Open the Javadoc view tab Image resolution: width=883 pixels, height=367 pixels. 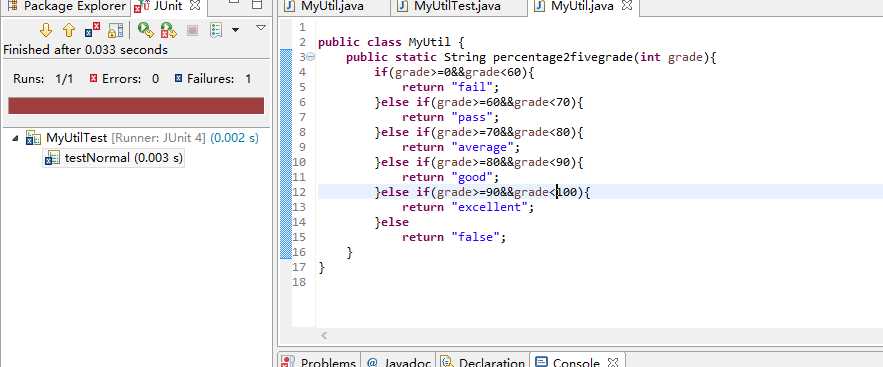399,361
